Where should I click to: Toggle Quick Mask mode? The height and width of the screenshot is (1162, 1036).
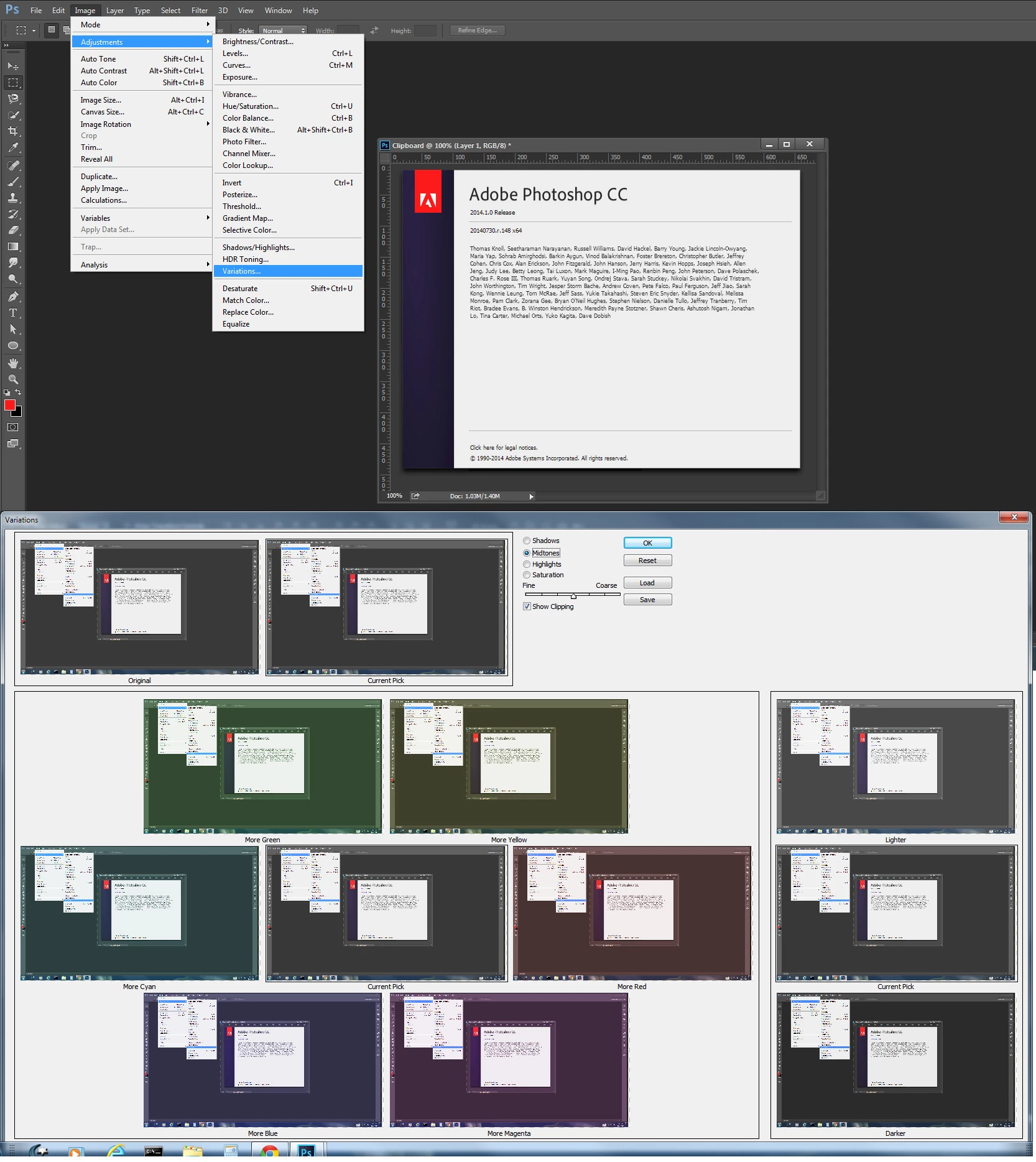pos(12,427)
